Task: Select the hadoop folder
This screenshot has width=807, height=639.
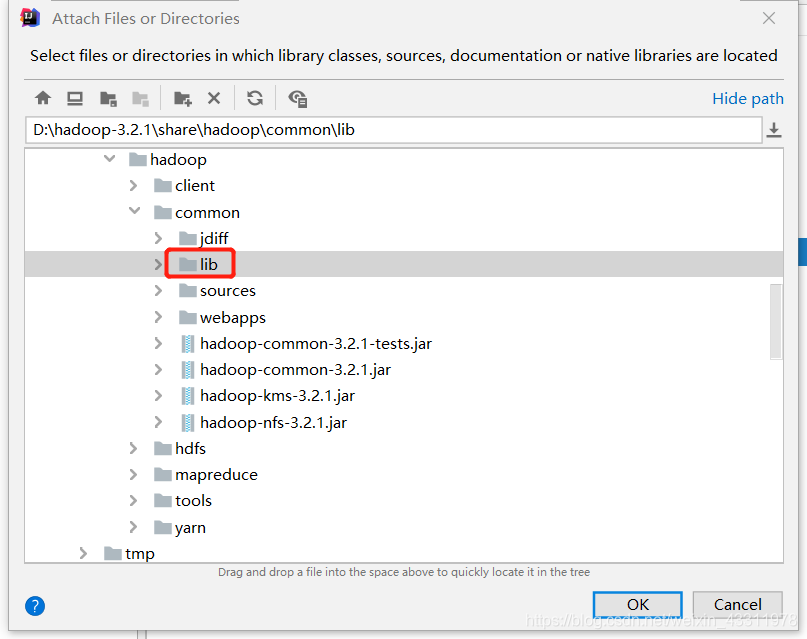Action: pyautogui.click(x=168, y=159)
